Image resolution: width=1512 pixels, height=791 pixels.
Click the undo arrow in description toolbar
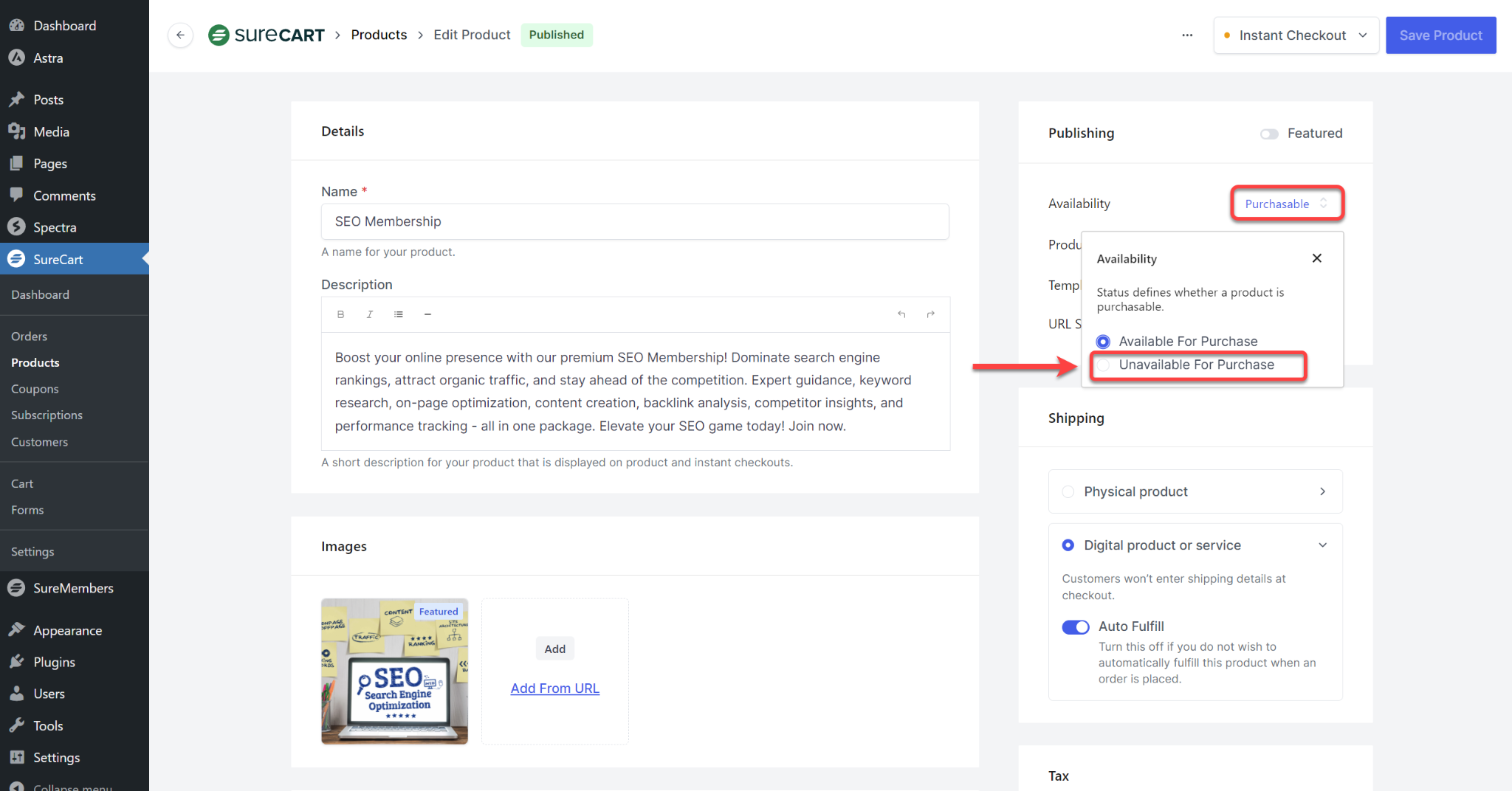pyautogui.click(x=901, y=314)
